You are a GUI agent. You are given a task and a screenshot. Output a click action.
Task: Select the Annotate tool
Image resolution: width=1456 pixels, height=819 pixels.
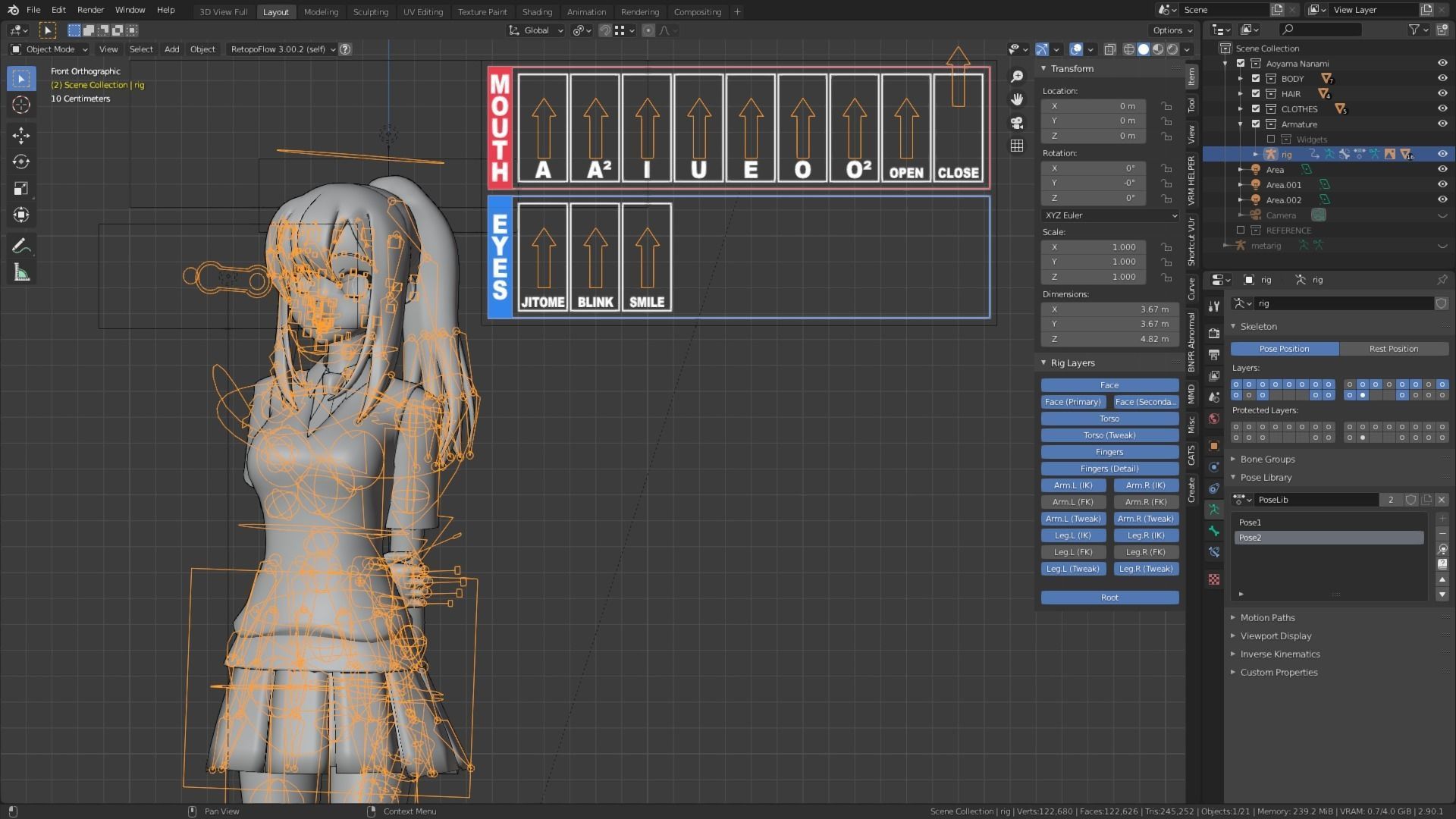[x=21, y=246]
